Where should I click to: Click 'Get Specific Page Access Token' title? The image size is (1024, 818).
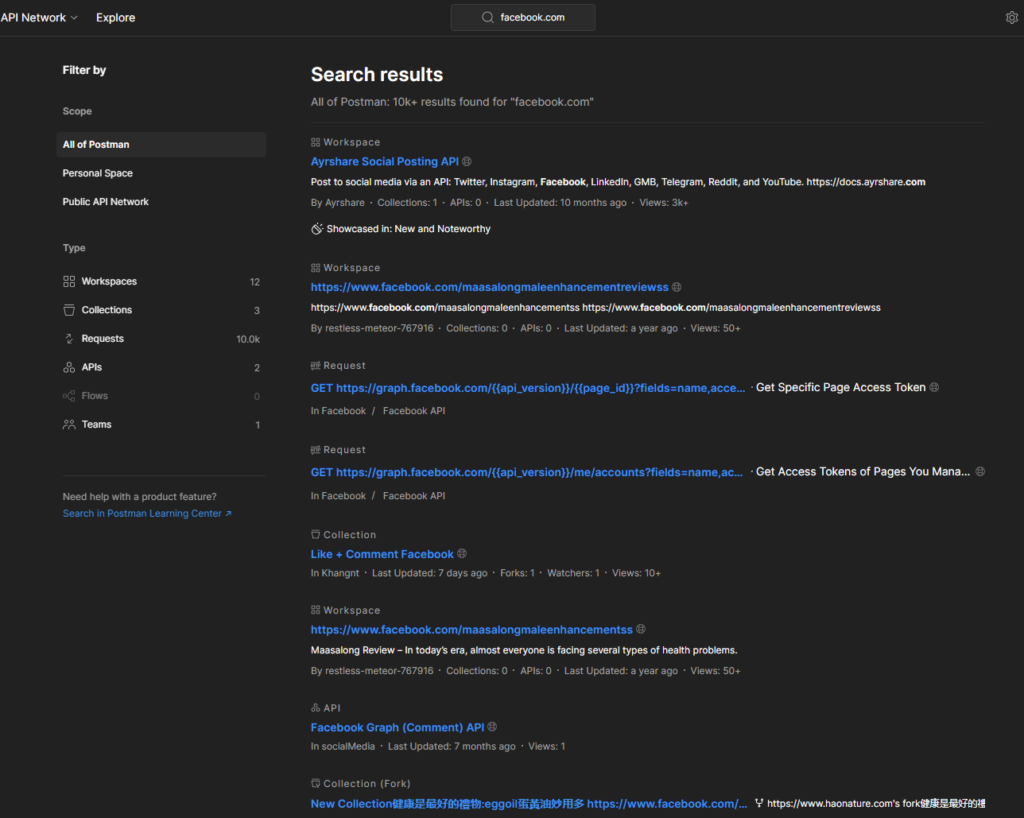(x=840, y=387)
